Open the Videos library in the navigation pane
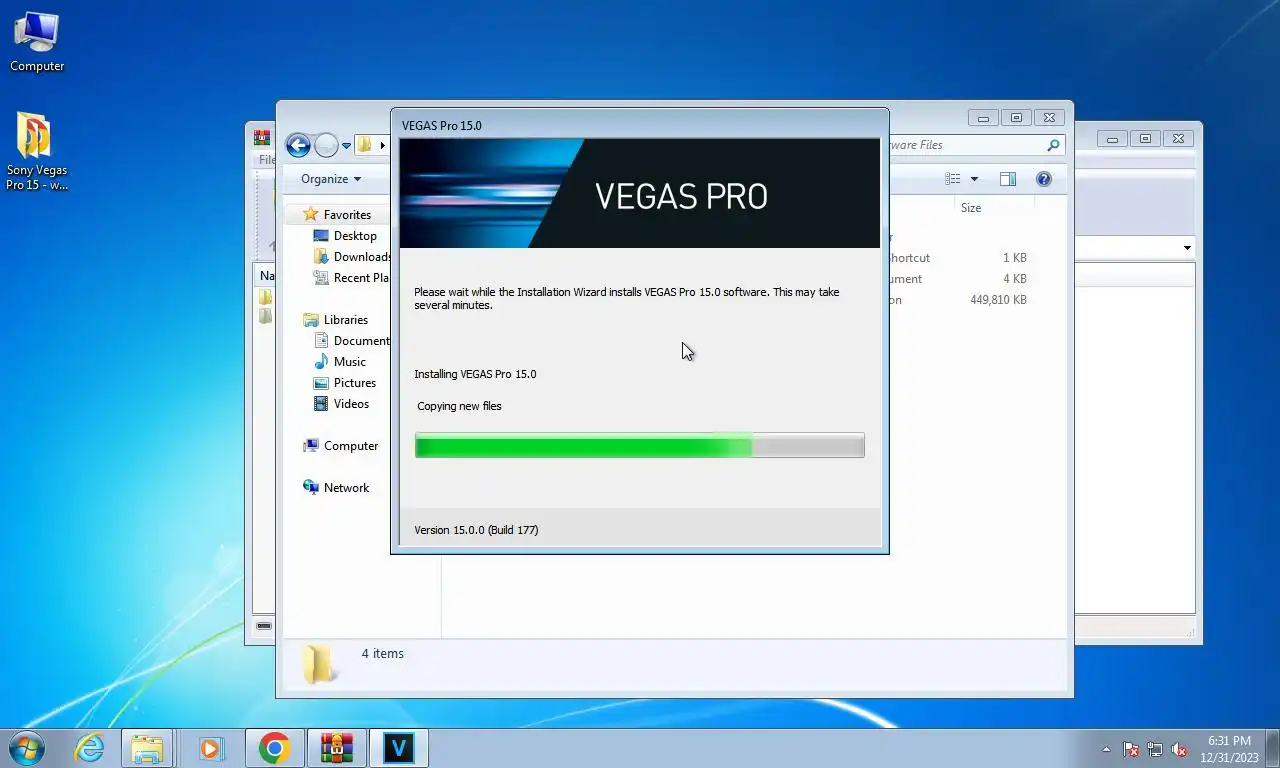 (351, 404)
